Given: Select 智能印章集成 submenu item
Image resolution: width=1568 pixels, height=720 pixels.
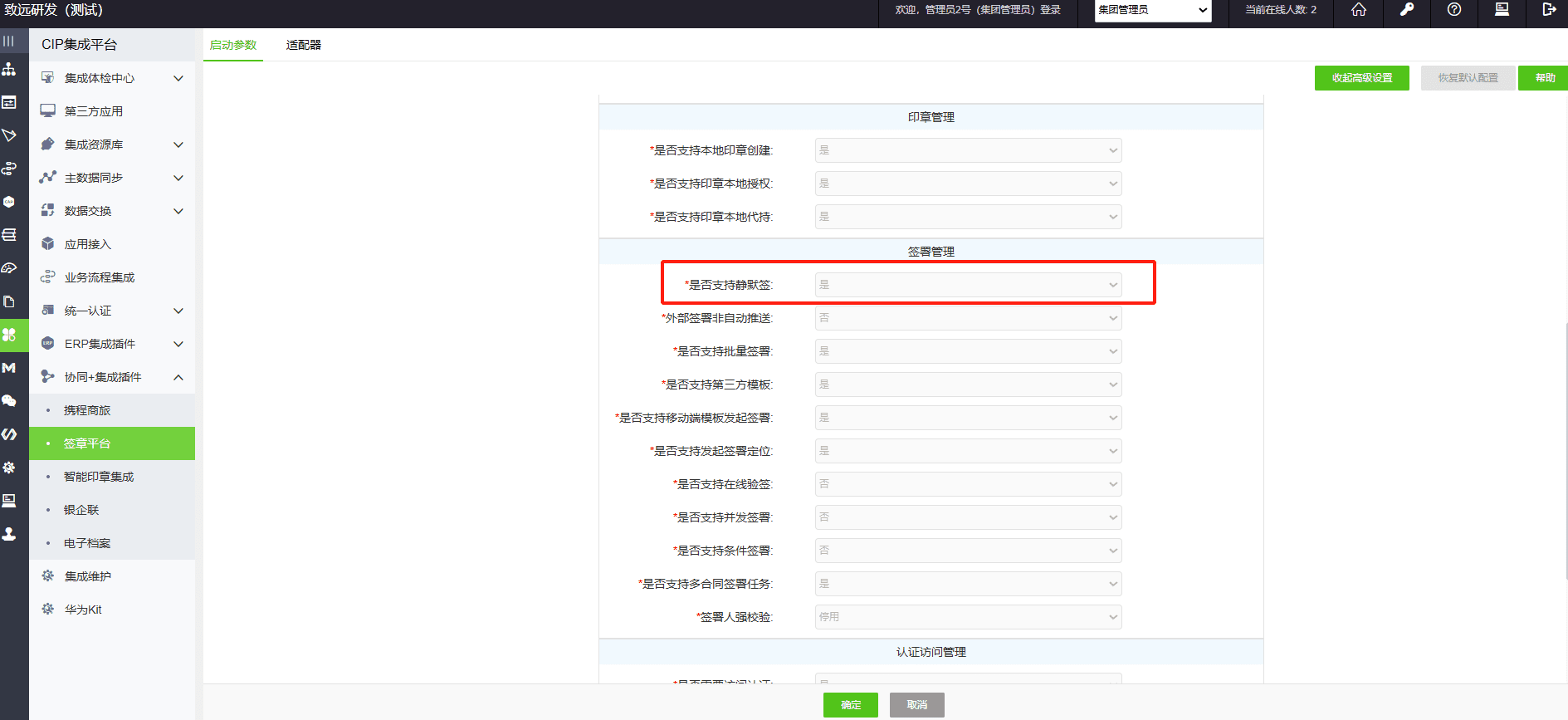Looking at the screenshot, I should 112,477.
